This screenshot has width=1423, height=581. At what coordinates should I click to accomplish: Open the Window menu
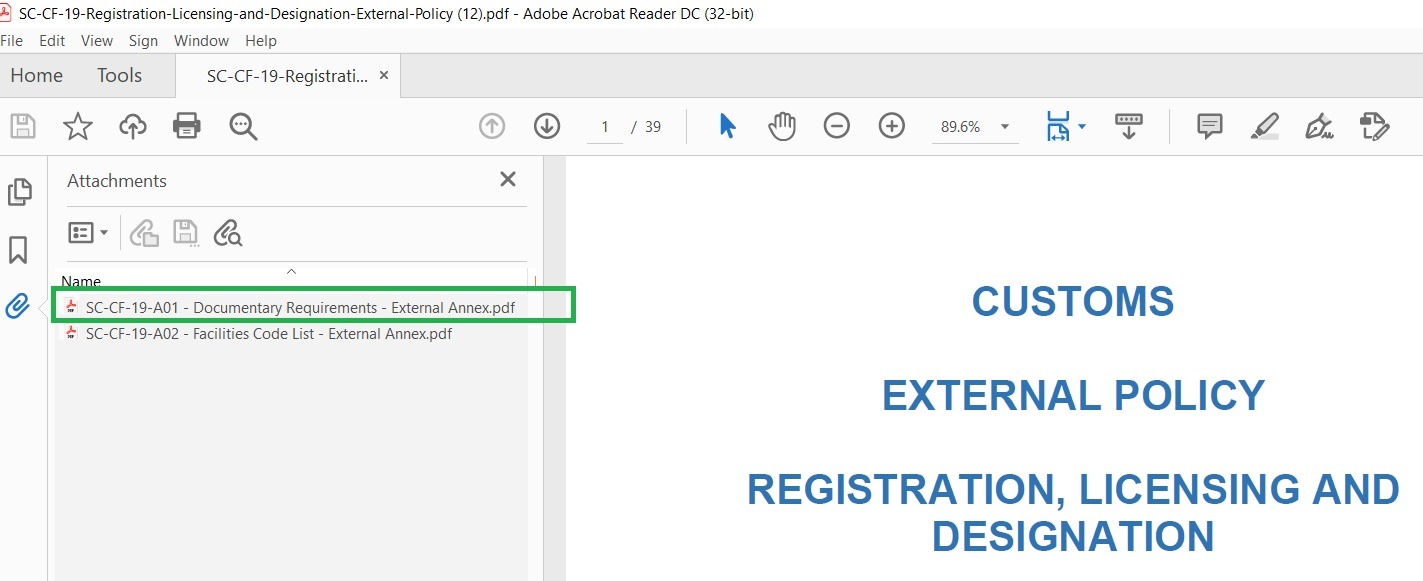(x=201, y=41)
